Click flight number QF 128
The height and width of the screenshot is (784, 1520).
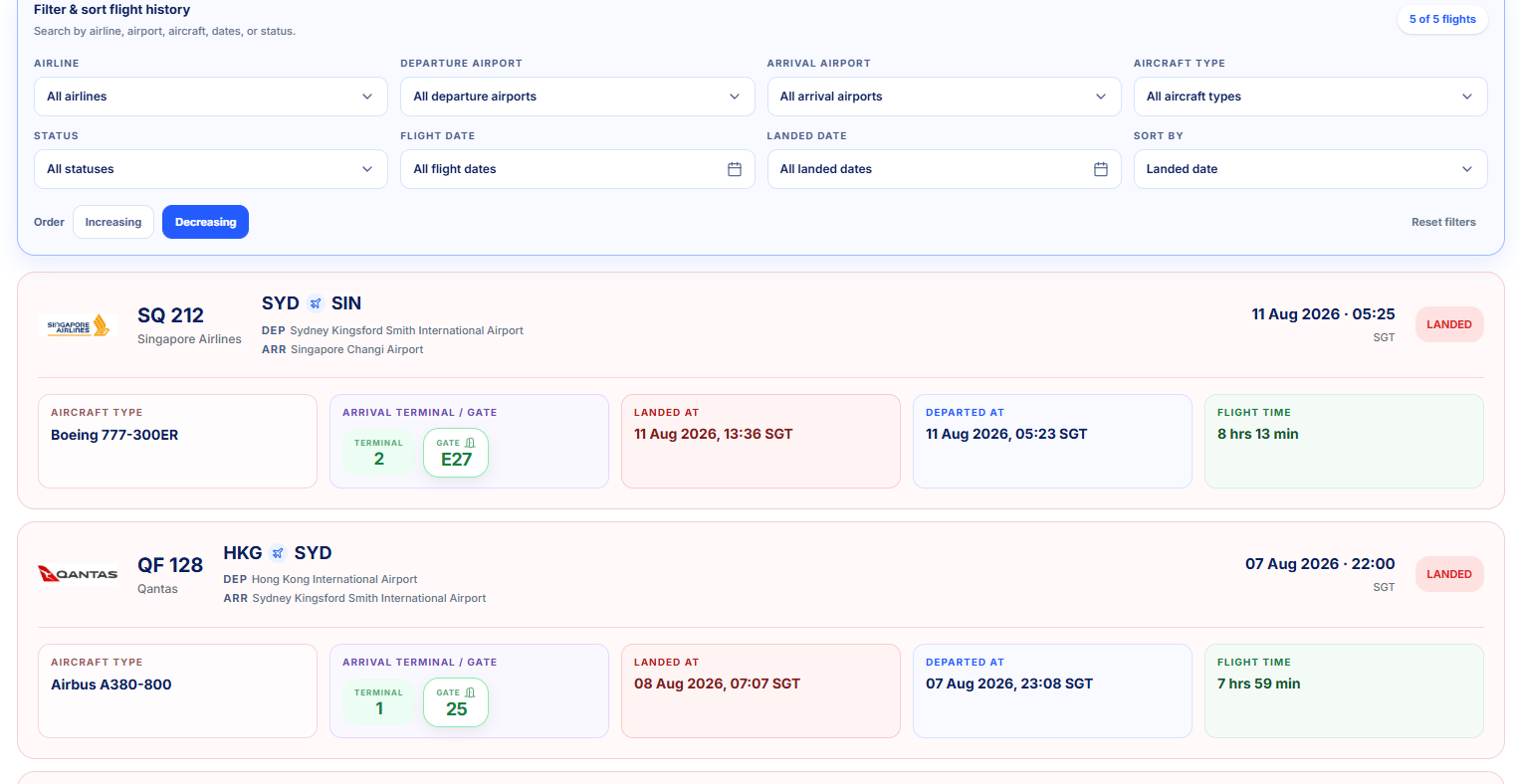coord(170,565)
